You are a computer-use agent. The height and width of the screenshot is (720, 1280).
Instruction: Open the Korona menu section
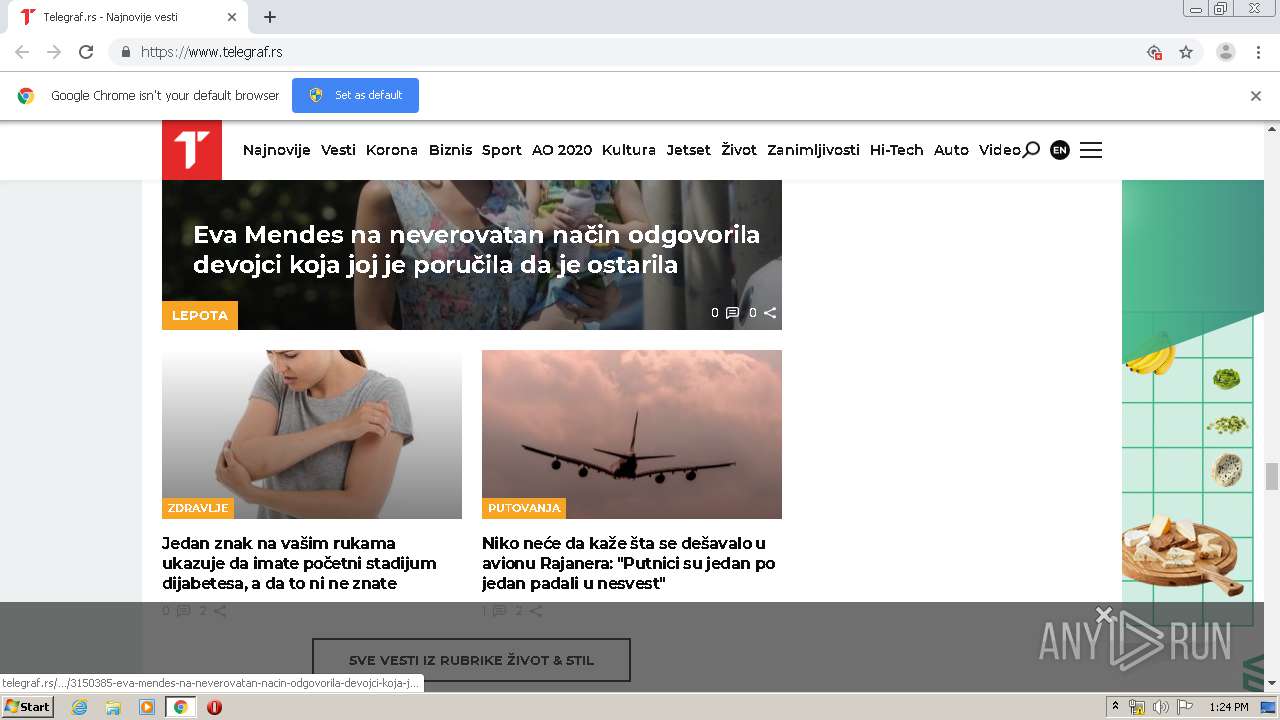tap(392, 150)
